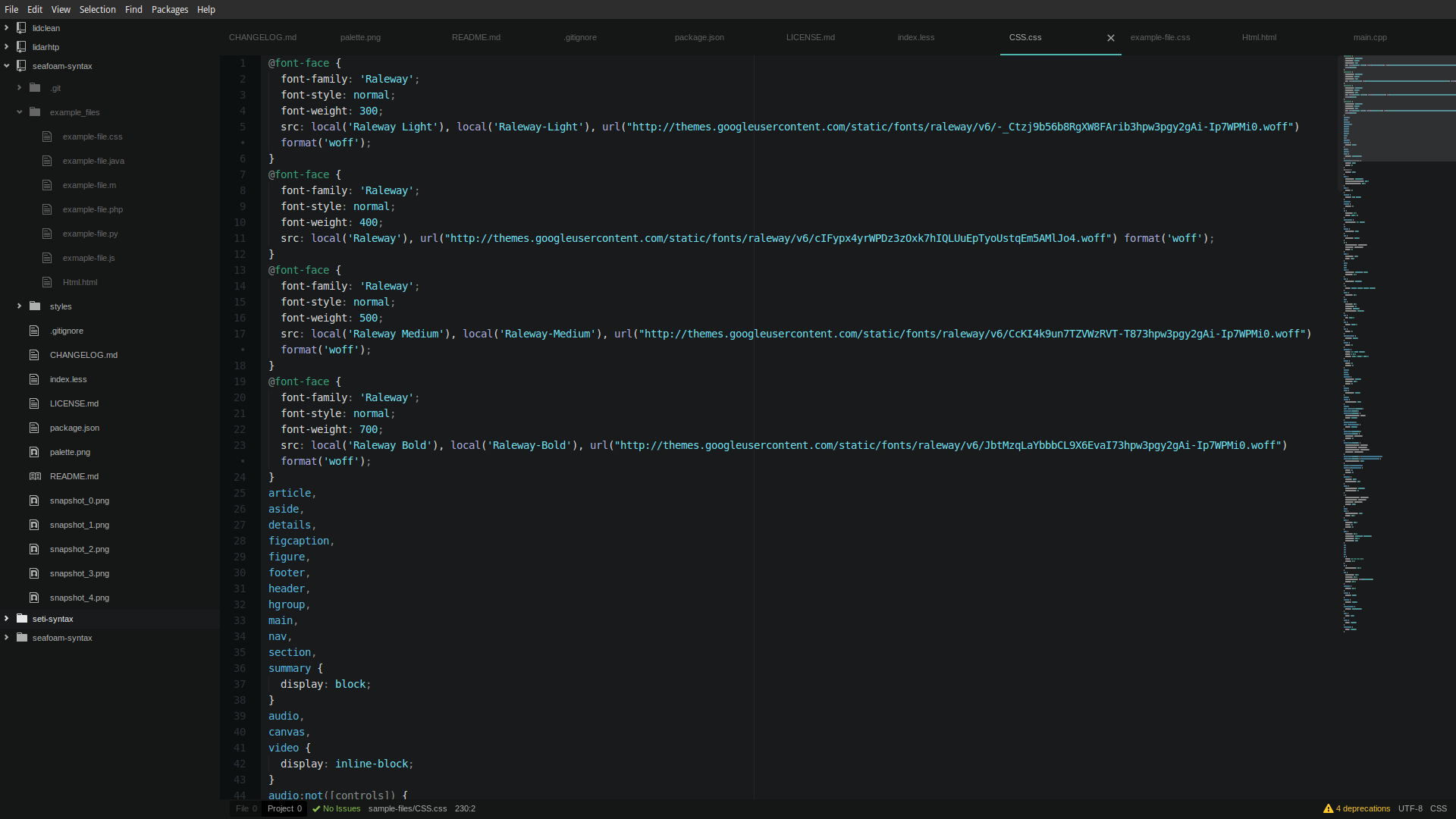Image resolution: width=1456 pixels, height=819 pixels.
Task: Collapse the example_files folder
Action: click(x=19, y=111)
